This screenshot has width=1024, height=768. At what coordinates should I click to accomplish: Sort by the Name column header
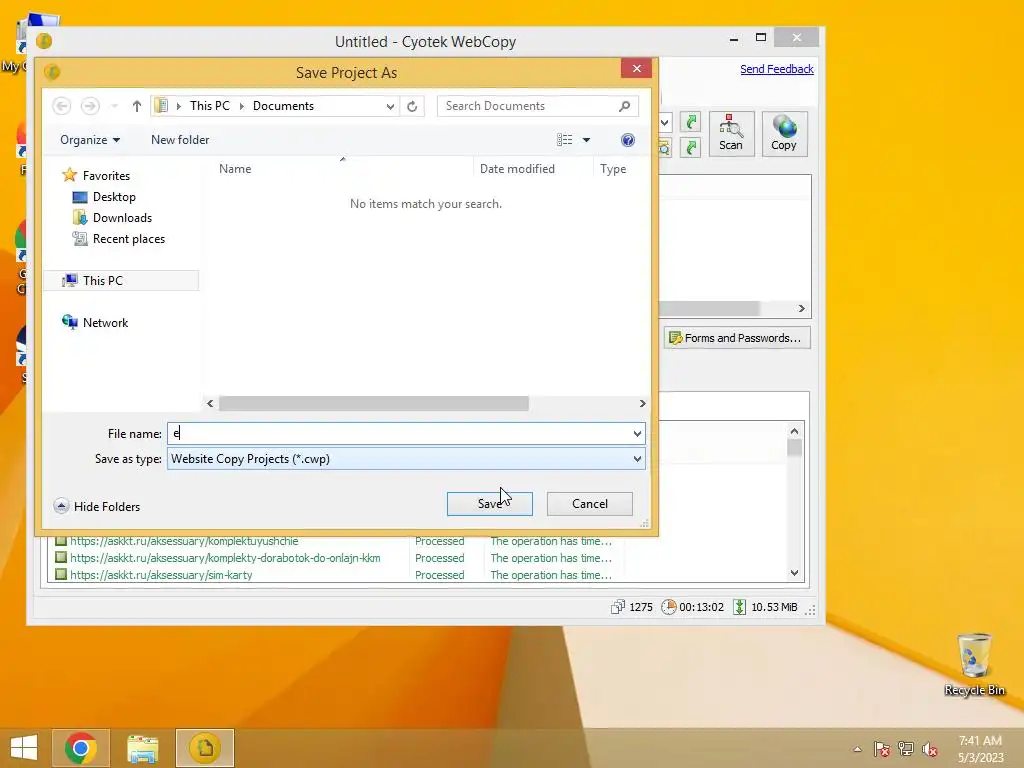235,168
